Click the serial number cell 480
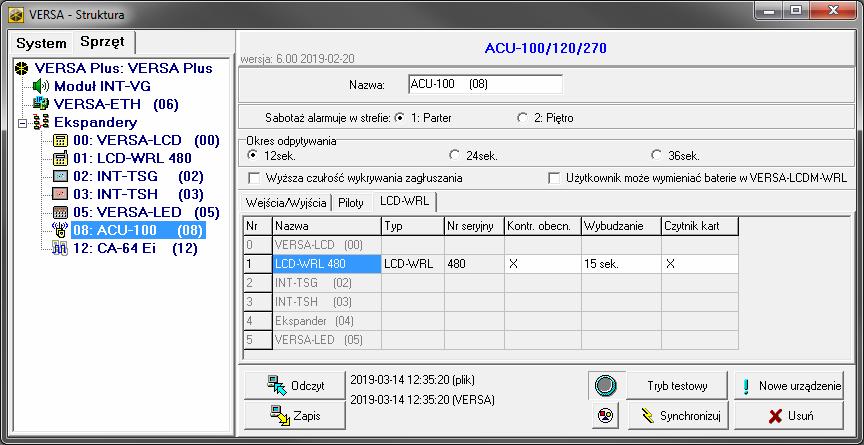The width and height of the screenshot is (864, 445). [474, 264]
